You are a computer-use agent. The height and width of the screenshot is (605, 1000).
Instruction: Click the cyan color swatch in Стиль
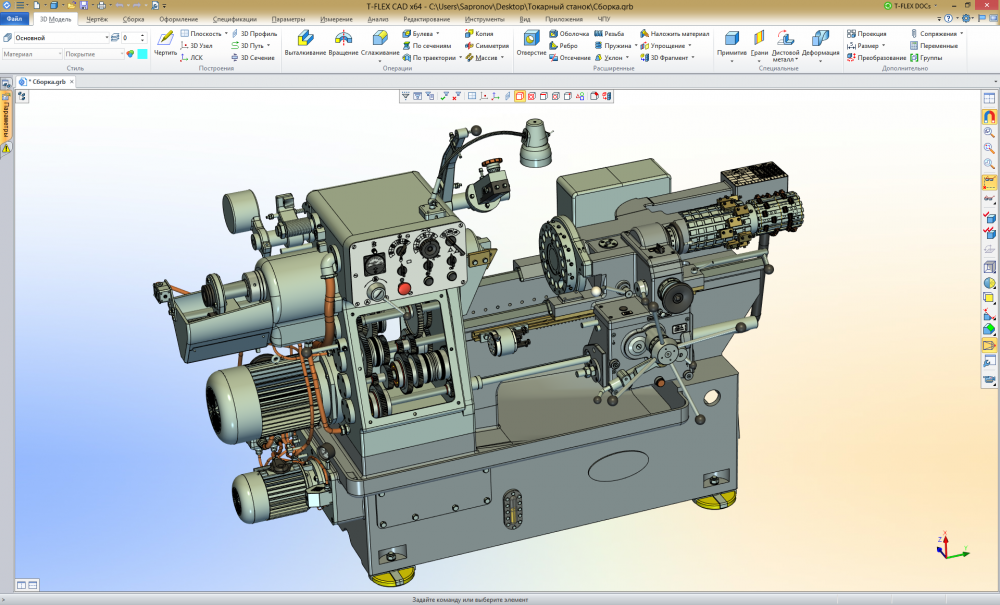142,54
